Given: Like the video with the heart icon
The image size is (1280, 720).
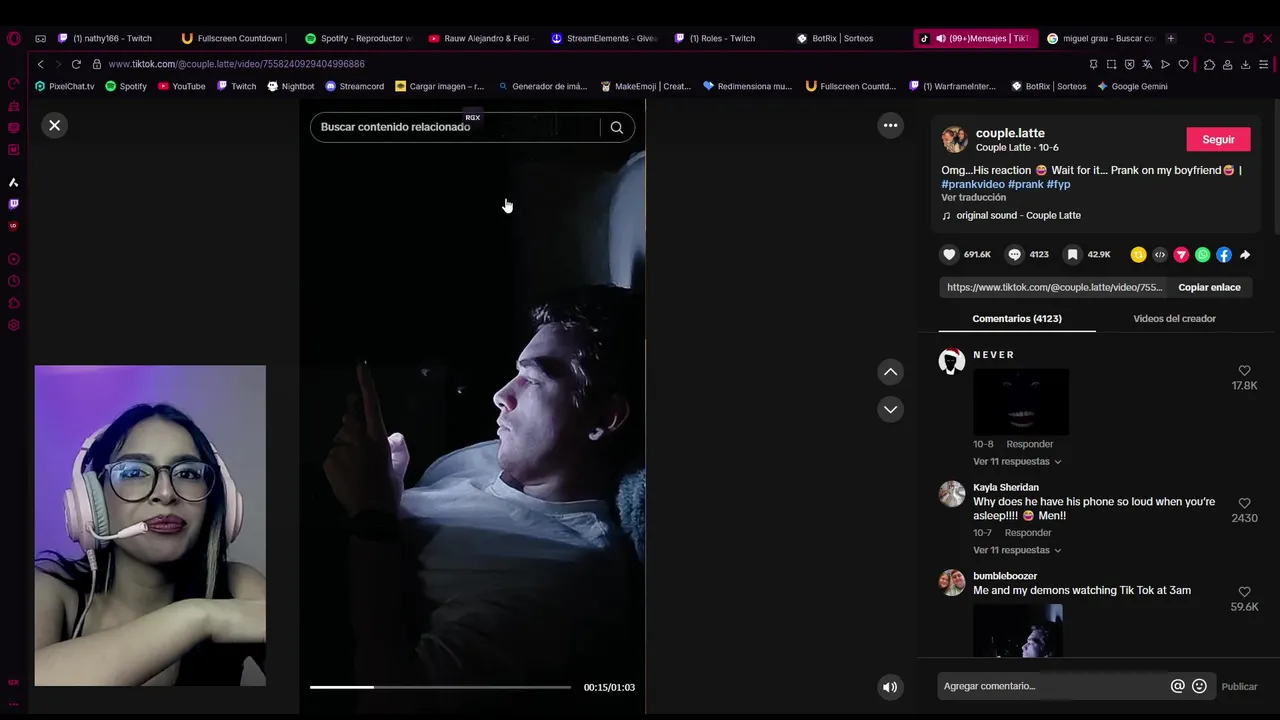Looking at the screenshot, I should click(950, 255).
